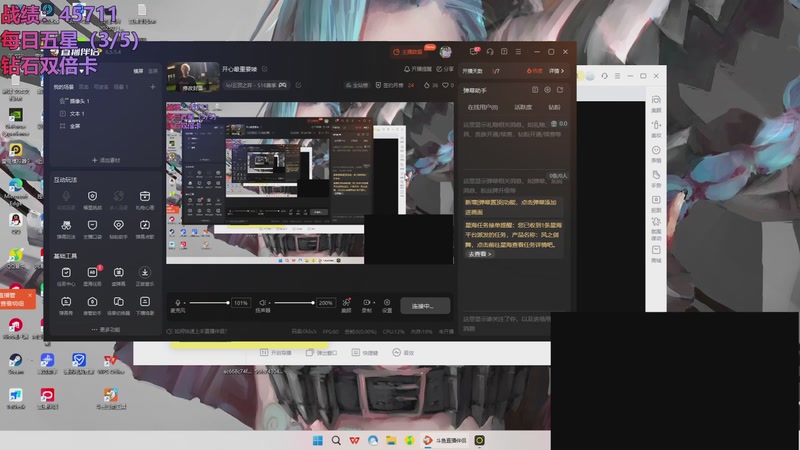Adjust microphone volume slider

209,303
